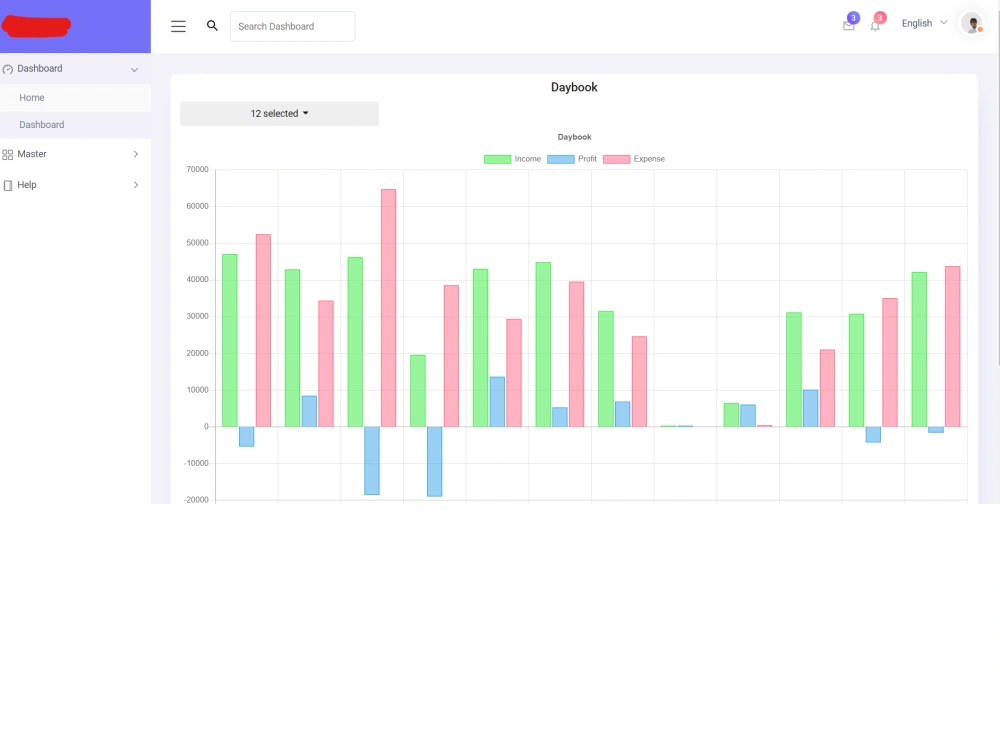Open the notification bell icon
The height and width of the screenshot is (750, 1000).
[875, 26]
